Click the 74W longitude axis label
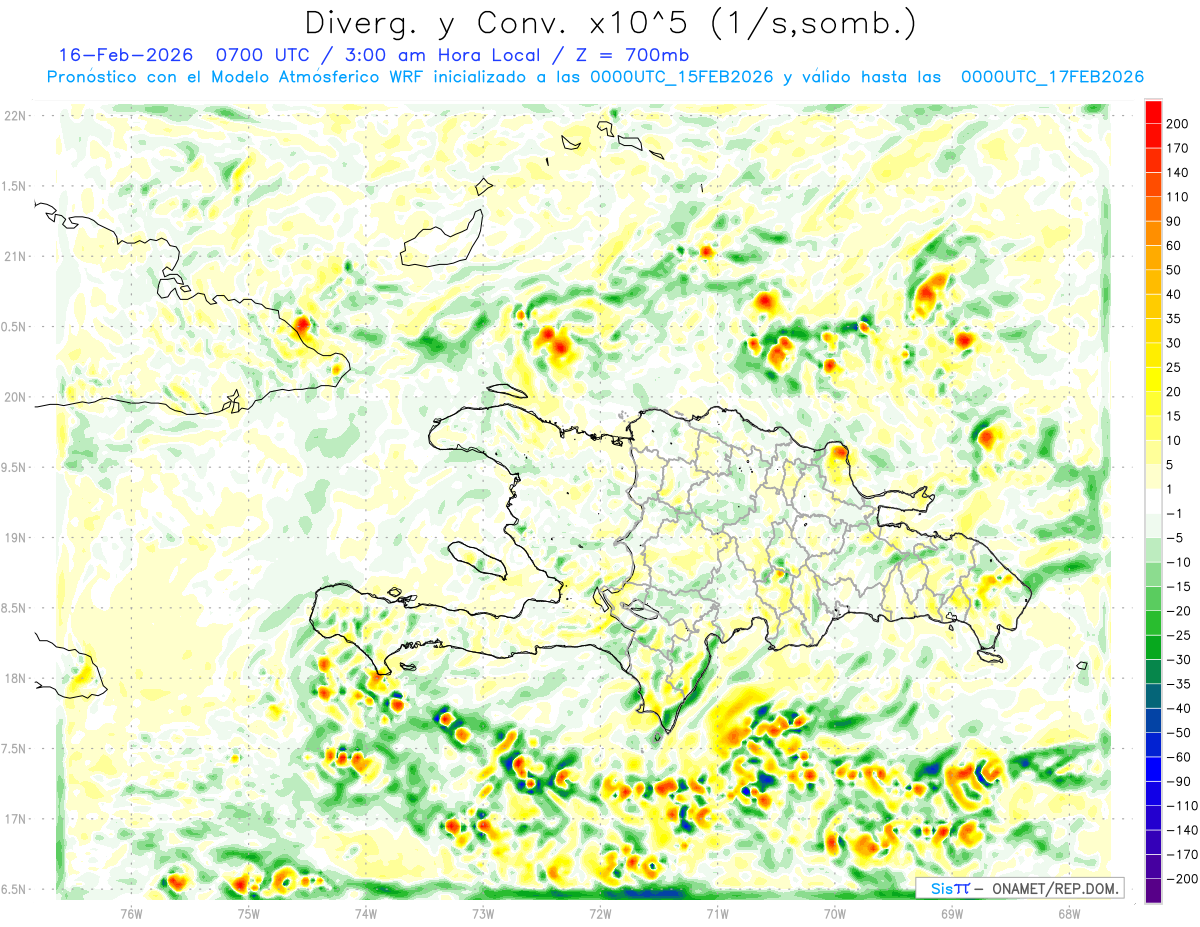The height and width of the screenshot is (927, 1200). (366, 912)
